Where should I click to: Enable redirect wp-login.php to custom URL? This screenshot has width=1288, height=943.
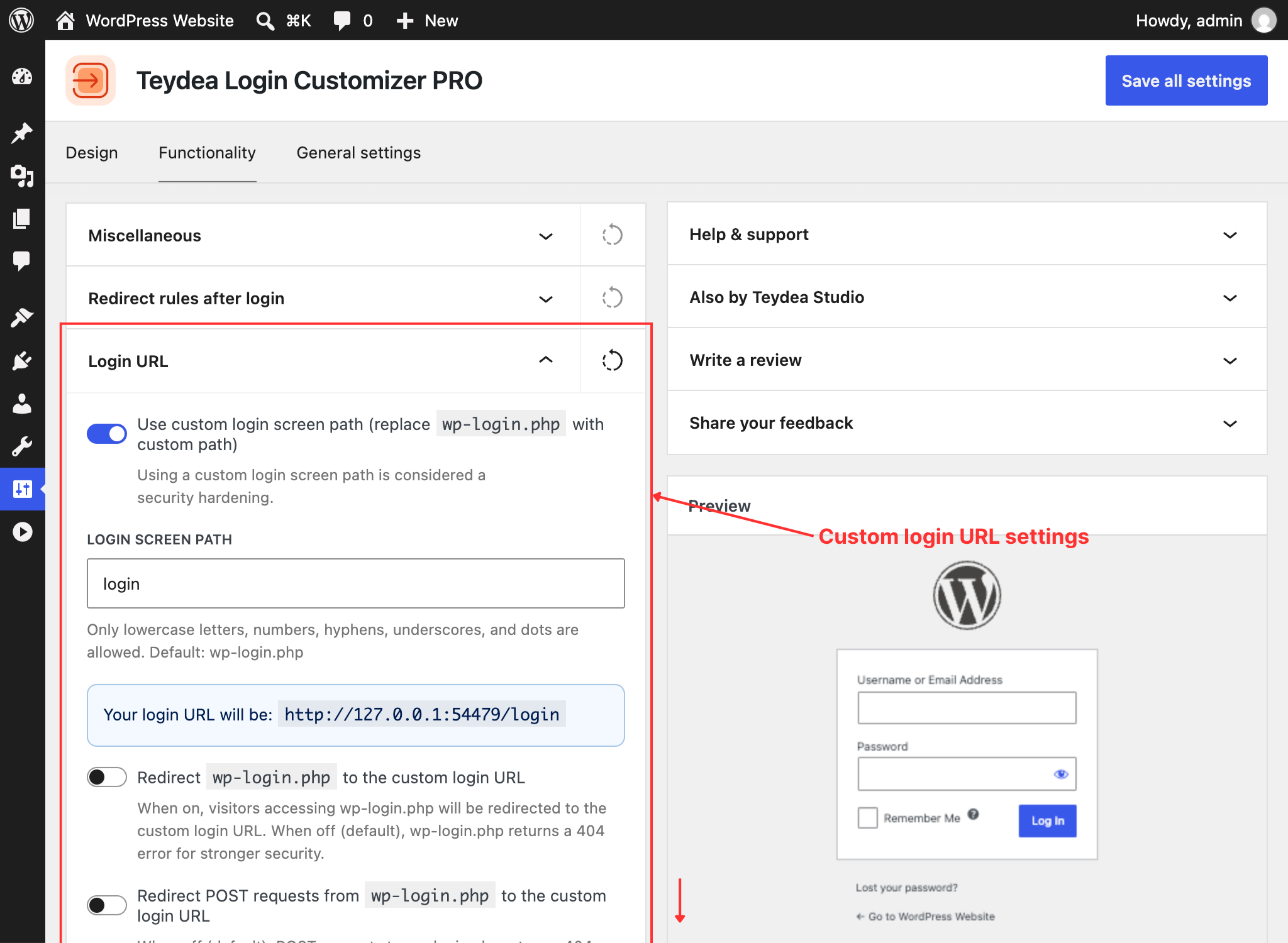[107, 777]
